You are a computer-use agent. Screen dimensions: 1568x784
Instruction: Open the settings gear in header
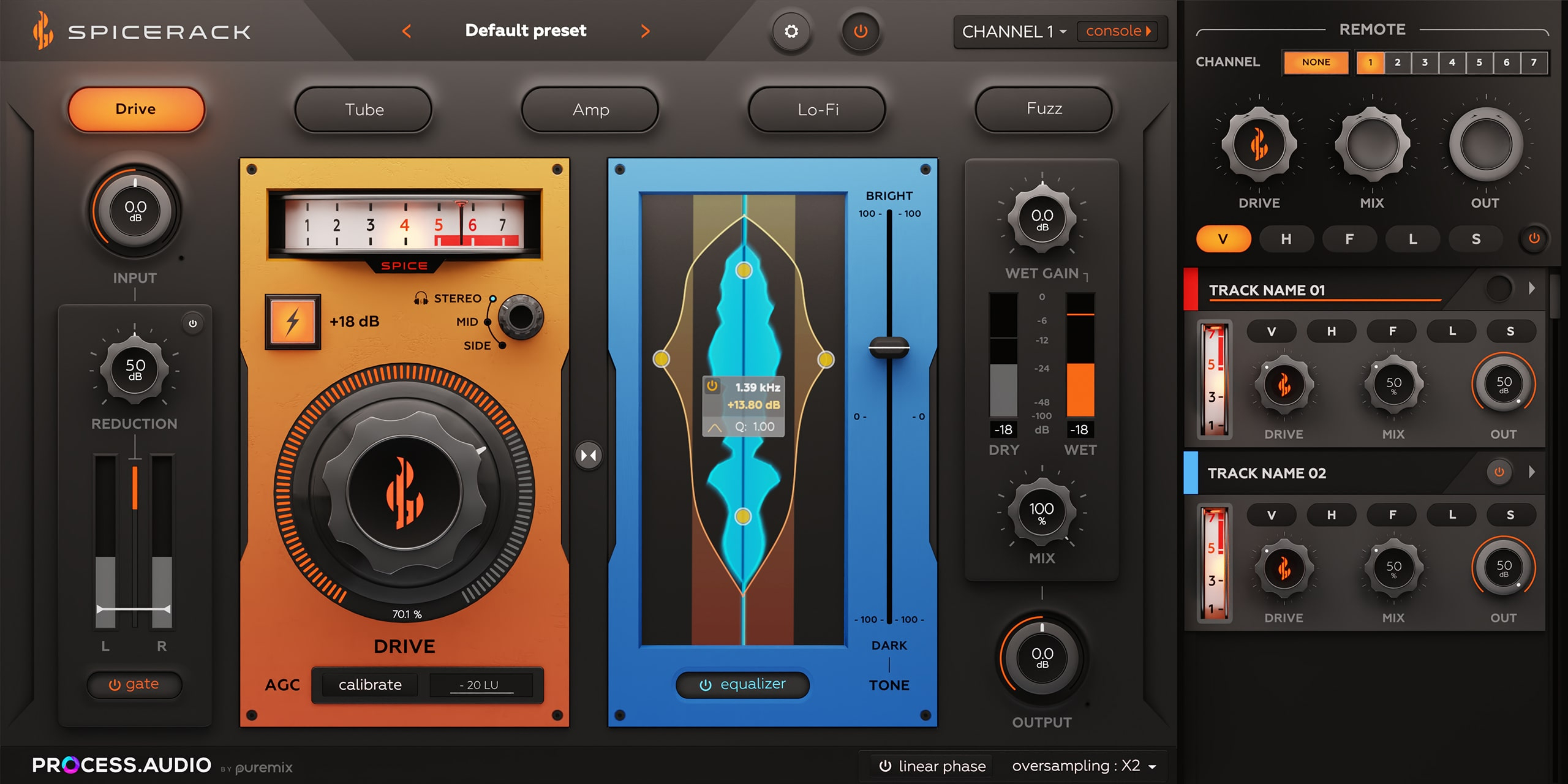[791, 31]
